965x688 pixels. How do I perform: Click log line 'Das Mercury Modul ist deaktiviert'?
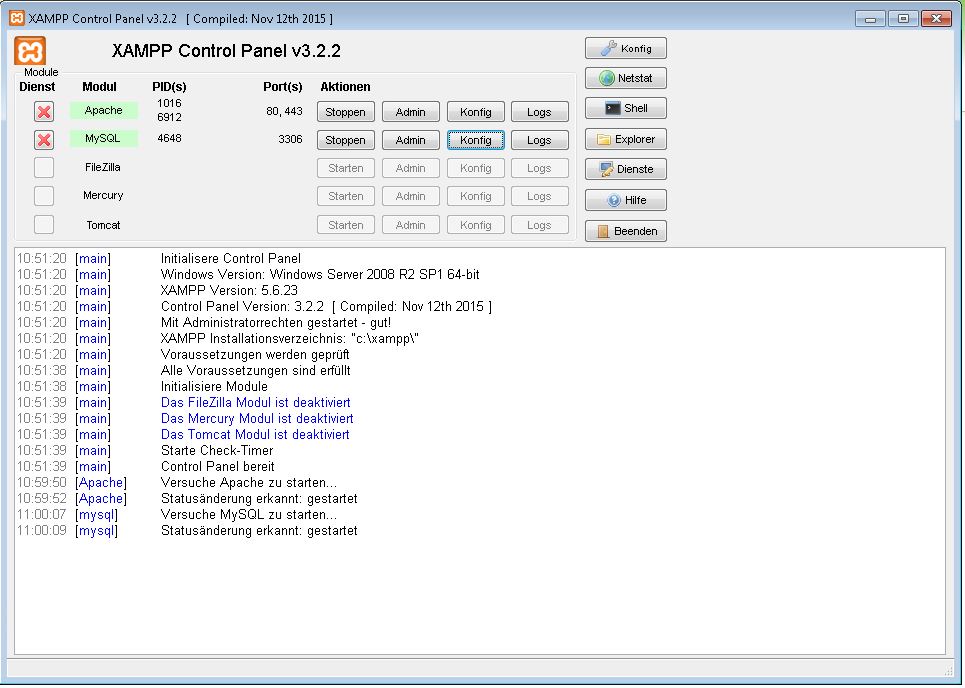(257, 418)
